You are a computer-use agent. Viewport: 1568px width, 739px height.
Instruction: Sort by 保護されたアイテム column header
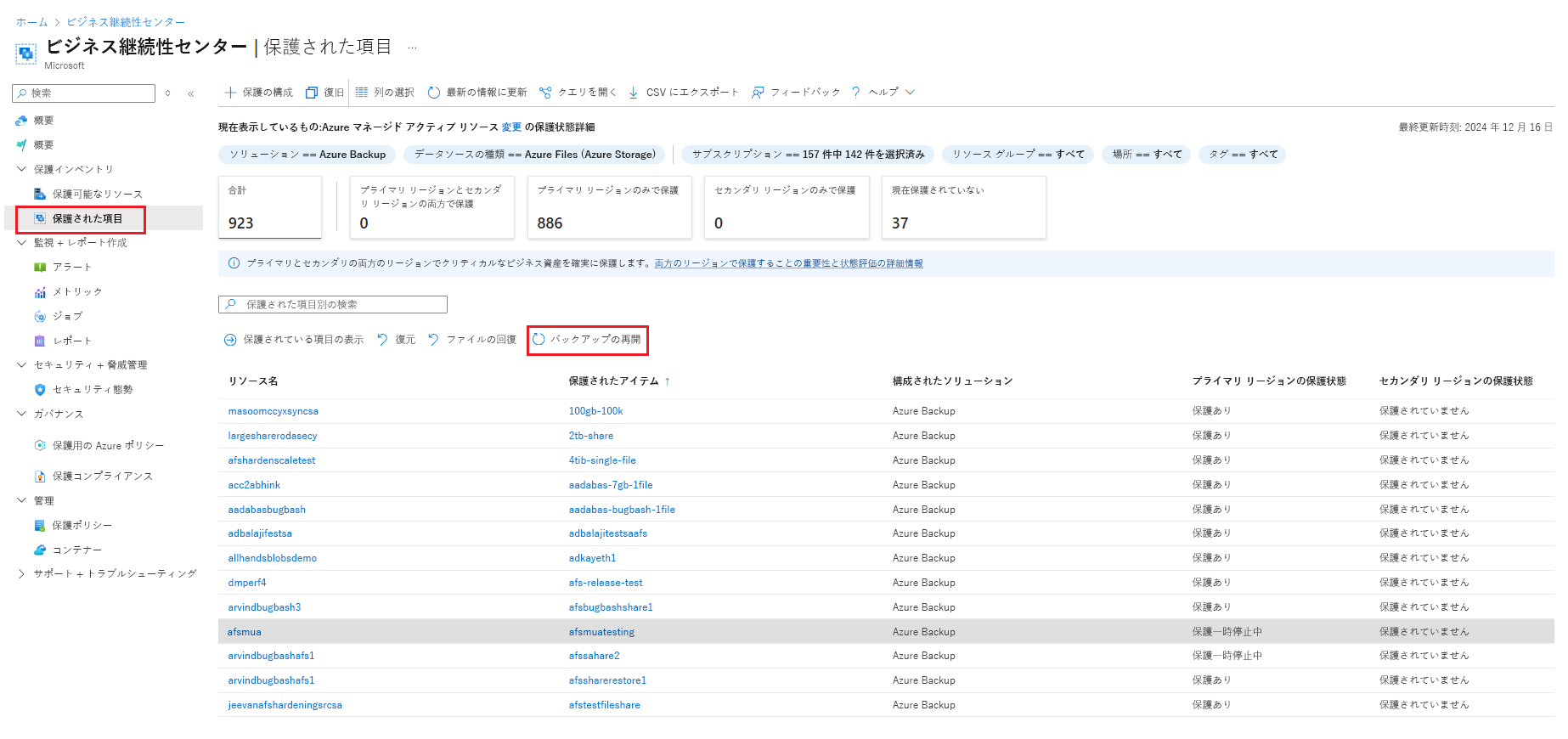click(614, 381)
